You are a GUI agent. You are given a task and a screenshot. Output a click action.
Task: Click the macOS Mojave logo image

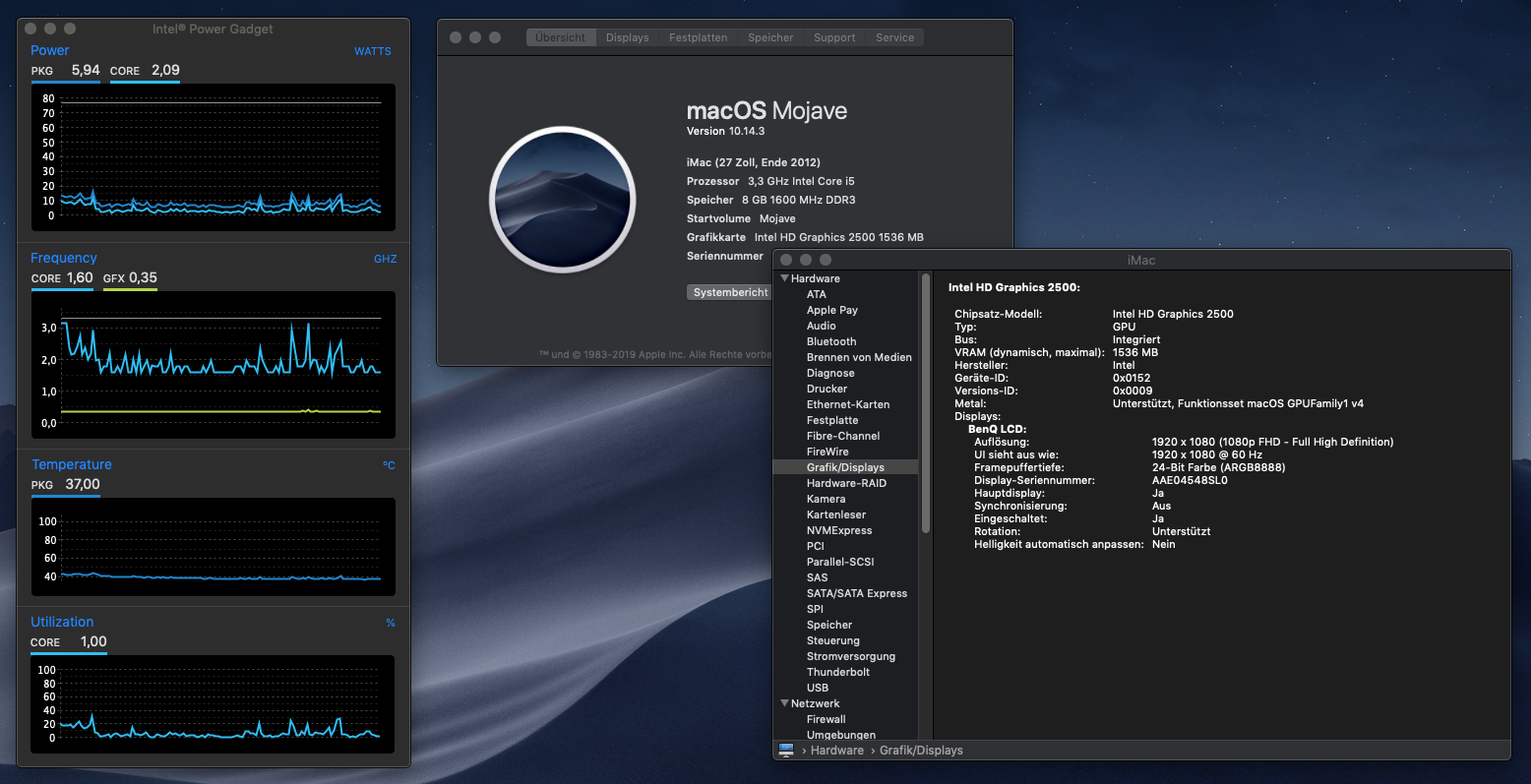pyautogui.click(x=563, y=199)
